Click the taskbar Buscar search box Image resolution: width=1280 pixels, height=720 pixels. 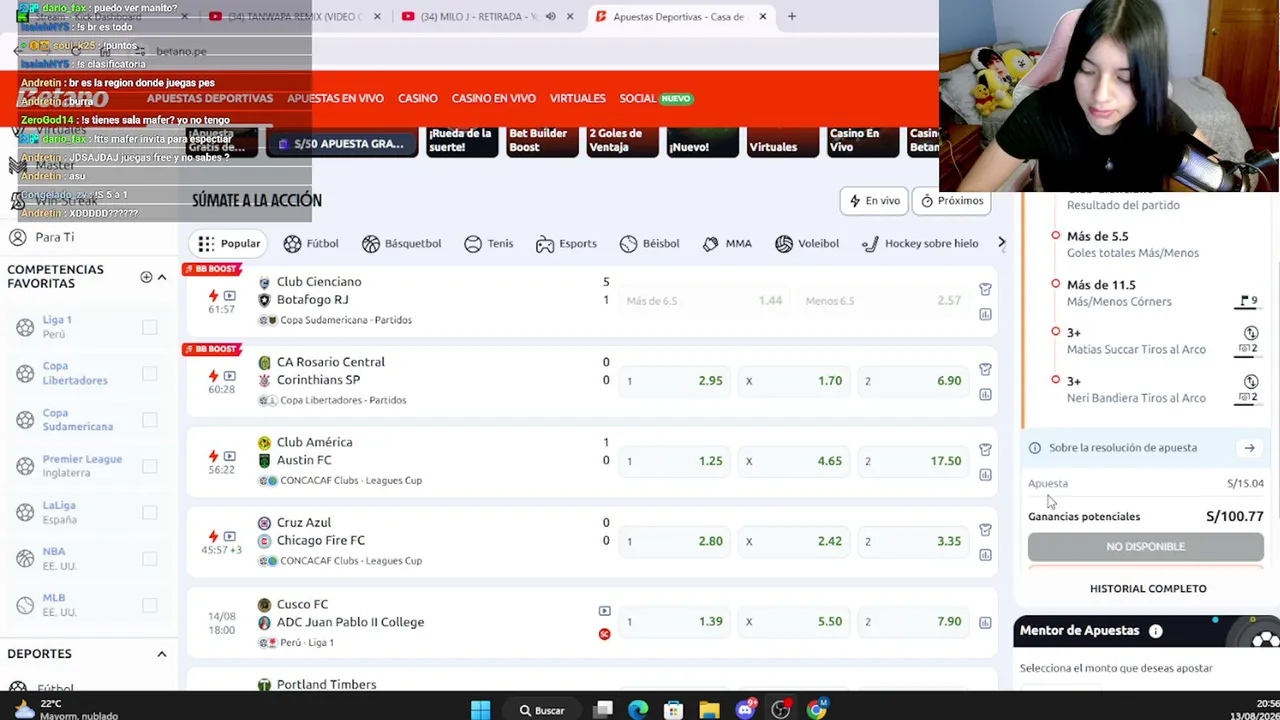[x=542, y=710]
